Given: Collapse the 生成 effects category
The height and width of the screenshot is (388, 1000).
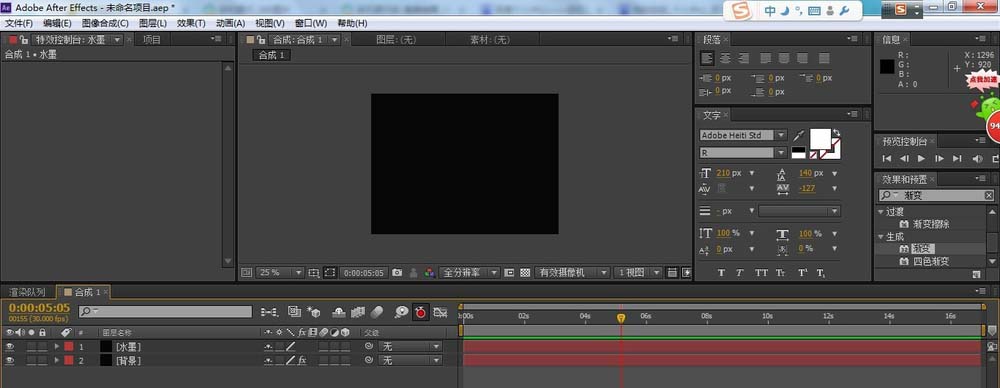Looking at the screenshot, I should [x=881, y=237].
